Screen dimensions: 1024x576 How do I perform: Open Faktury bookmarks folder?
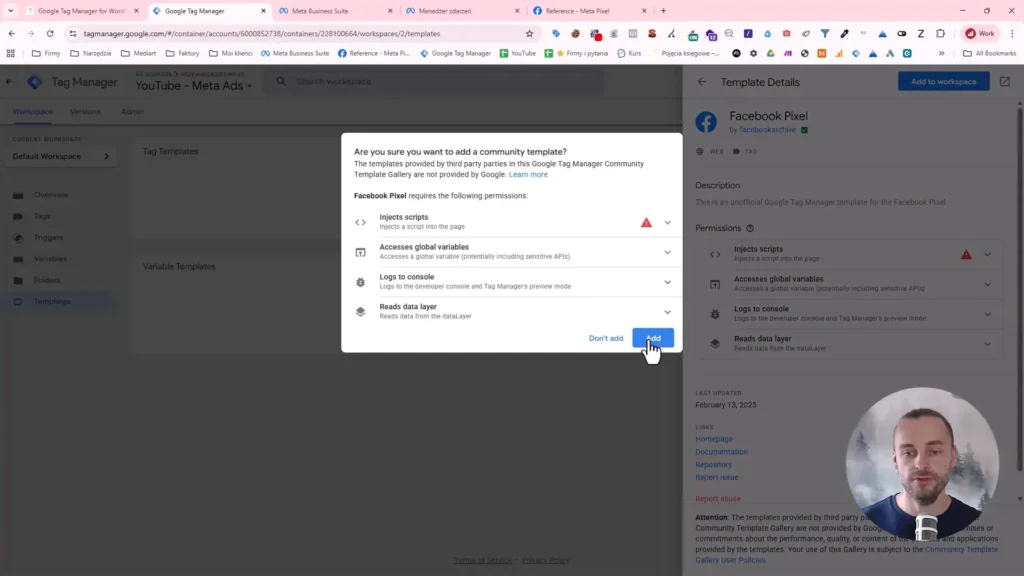tap(182, 54)
